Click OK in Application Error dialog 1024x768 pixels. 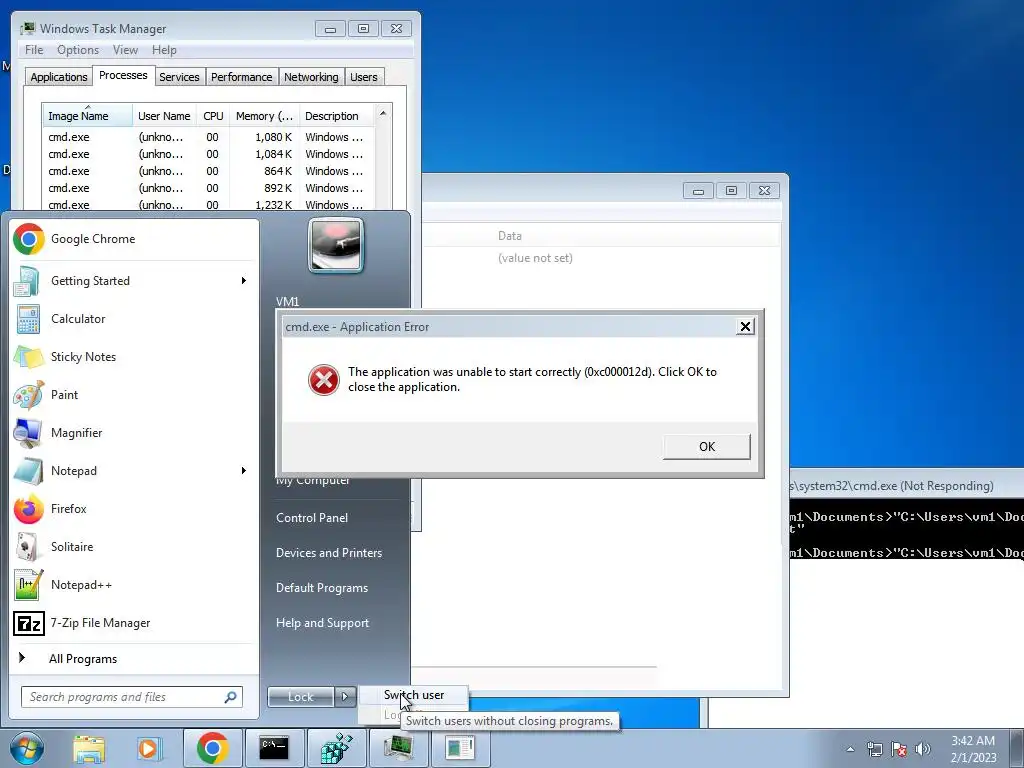click(707, 447)
